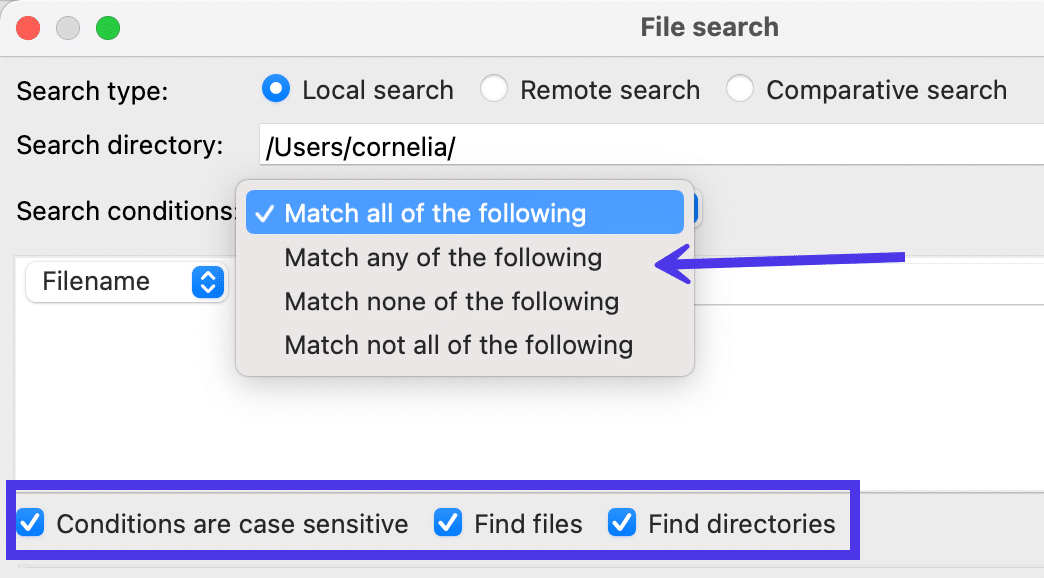This screenshot has width=1044, height=578.
Task: Select Local search mode
Action: tap(275, 89)
